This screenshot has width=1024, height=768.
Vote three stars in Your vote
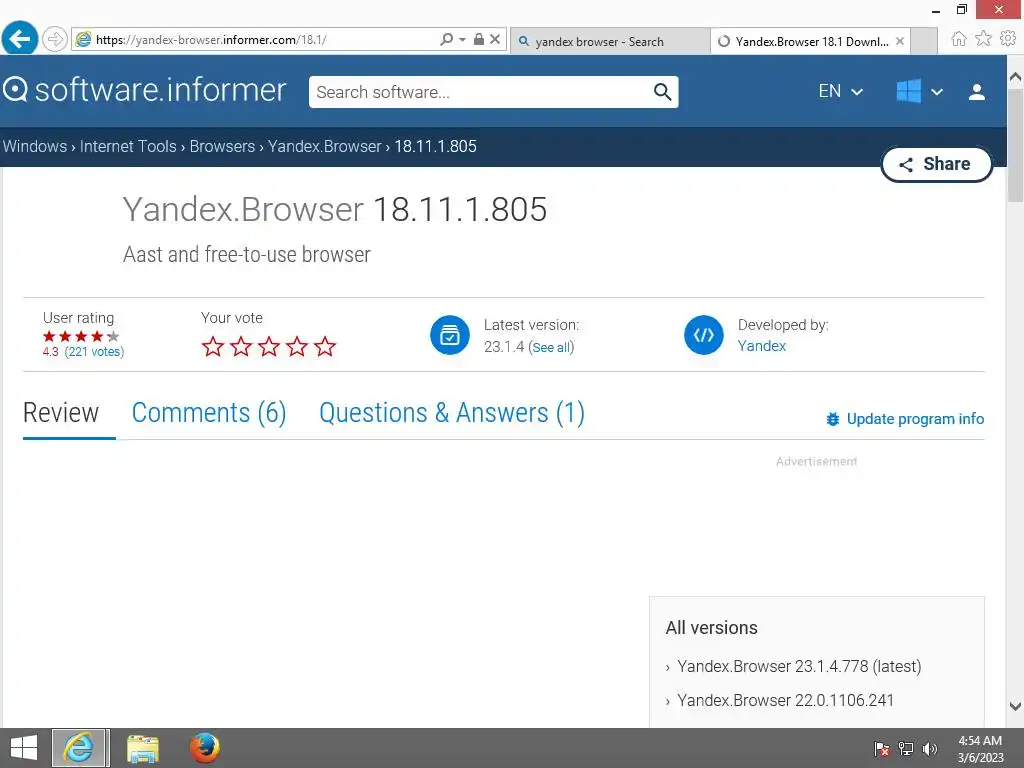point(269,346)
